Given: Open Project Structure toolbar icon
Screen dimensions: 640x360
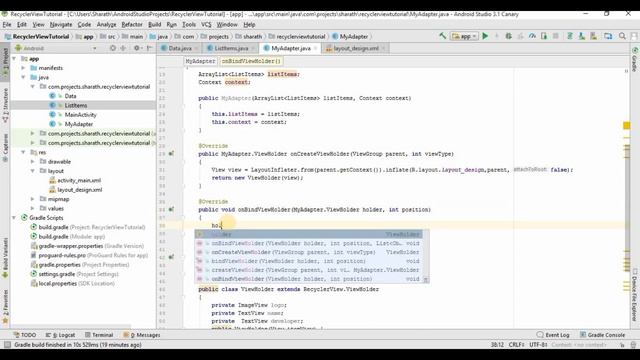Looking at the screenshot, I should click(608, 36).
